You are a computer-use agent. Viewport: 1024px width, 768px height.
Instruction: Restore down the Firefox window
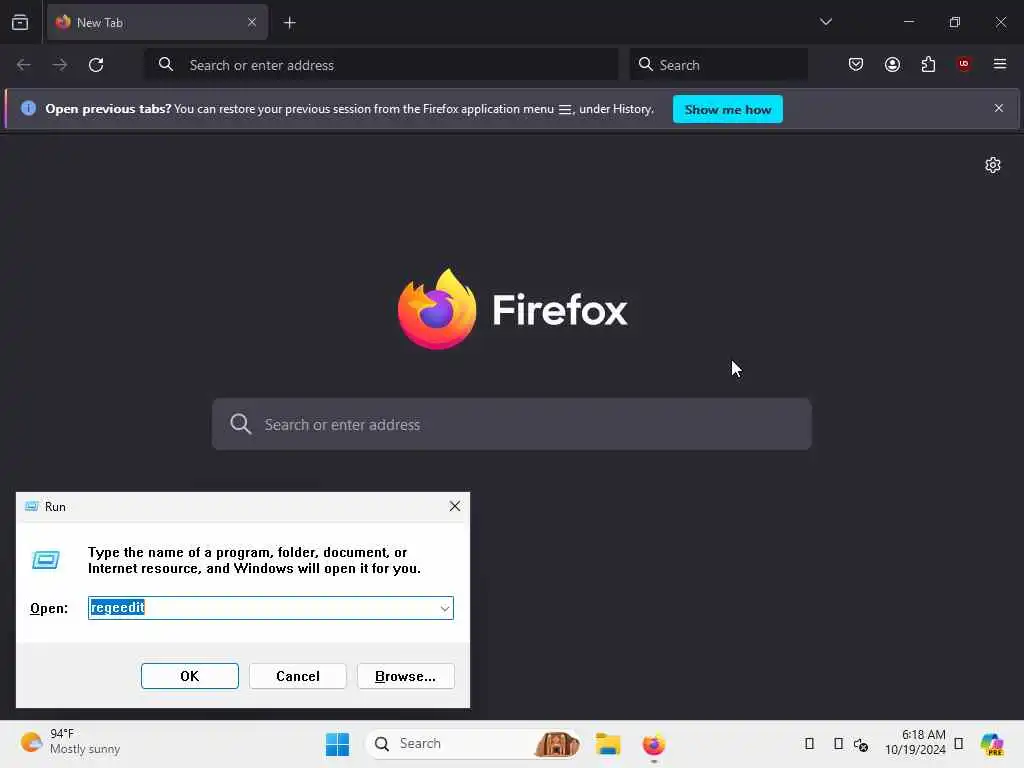click(955, 22)
